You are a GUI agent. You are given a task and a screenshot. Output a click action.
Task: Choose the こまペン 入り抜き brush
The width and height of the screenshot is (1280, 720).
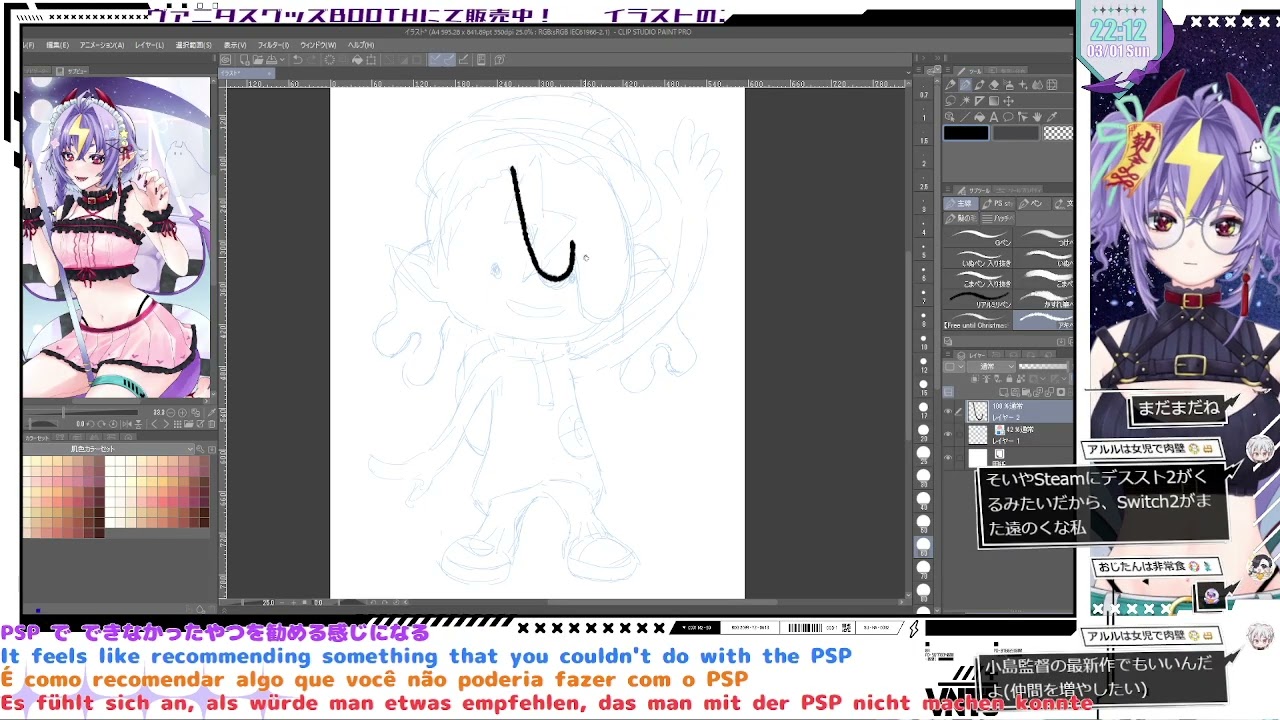(x=977, y=279)
